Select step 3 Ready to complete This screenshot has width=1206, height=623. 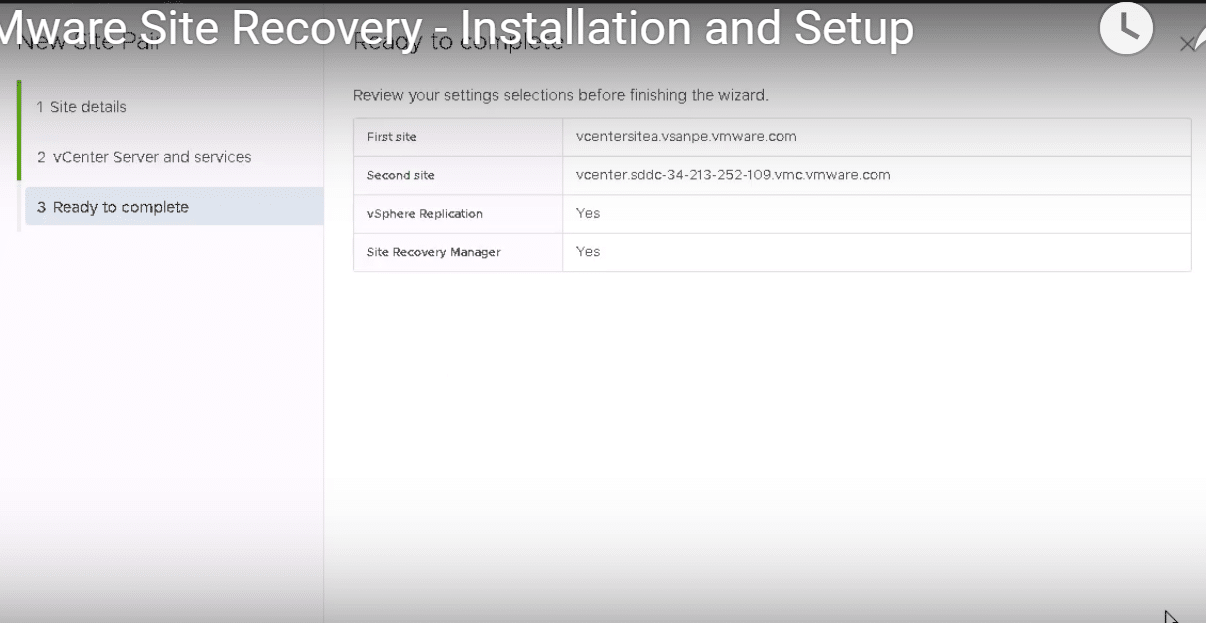pyautogui.click(x=173, y=207)
